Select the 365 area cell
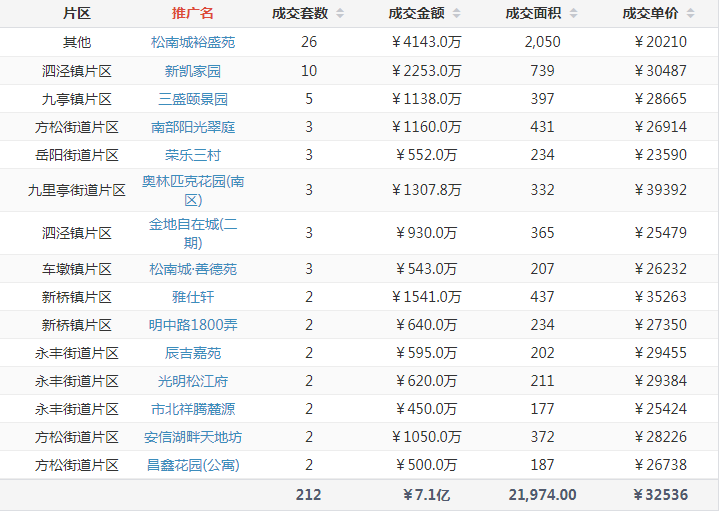This screenshot has height=513, width=719. pyautogui.click(x=542, y=233)
